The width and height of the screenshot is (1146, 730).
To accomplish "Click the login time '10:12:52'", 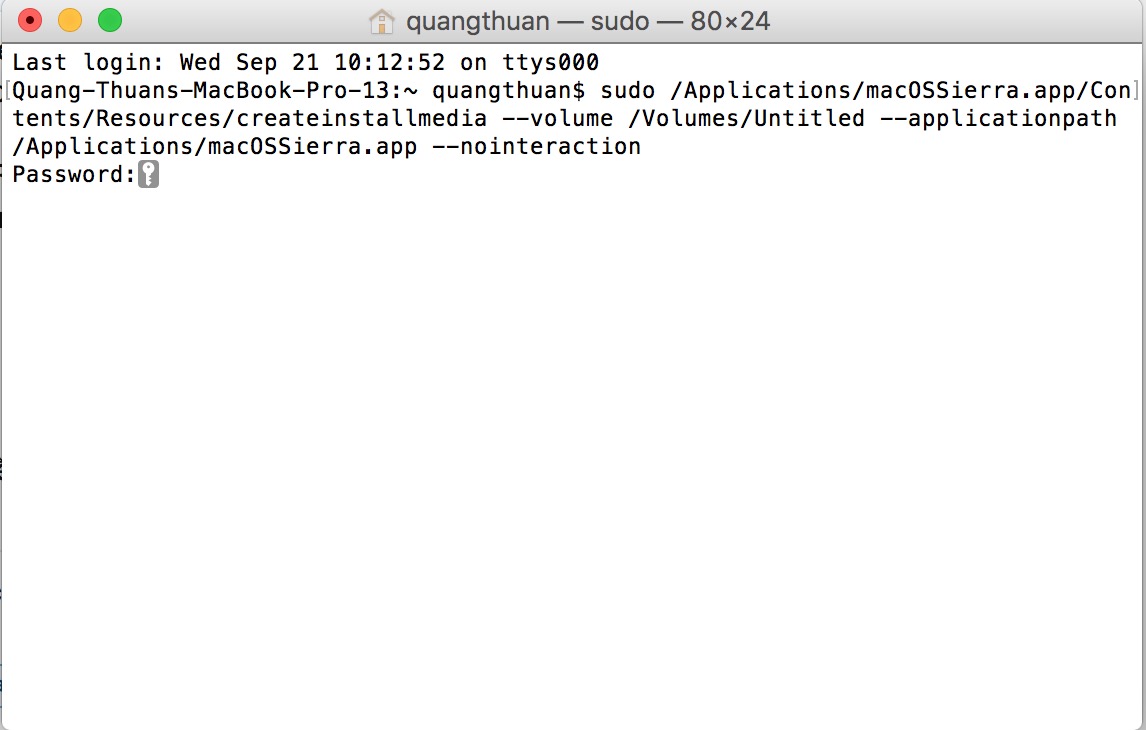I will [x=389, y=63].
